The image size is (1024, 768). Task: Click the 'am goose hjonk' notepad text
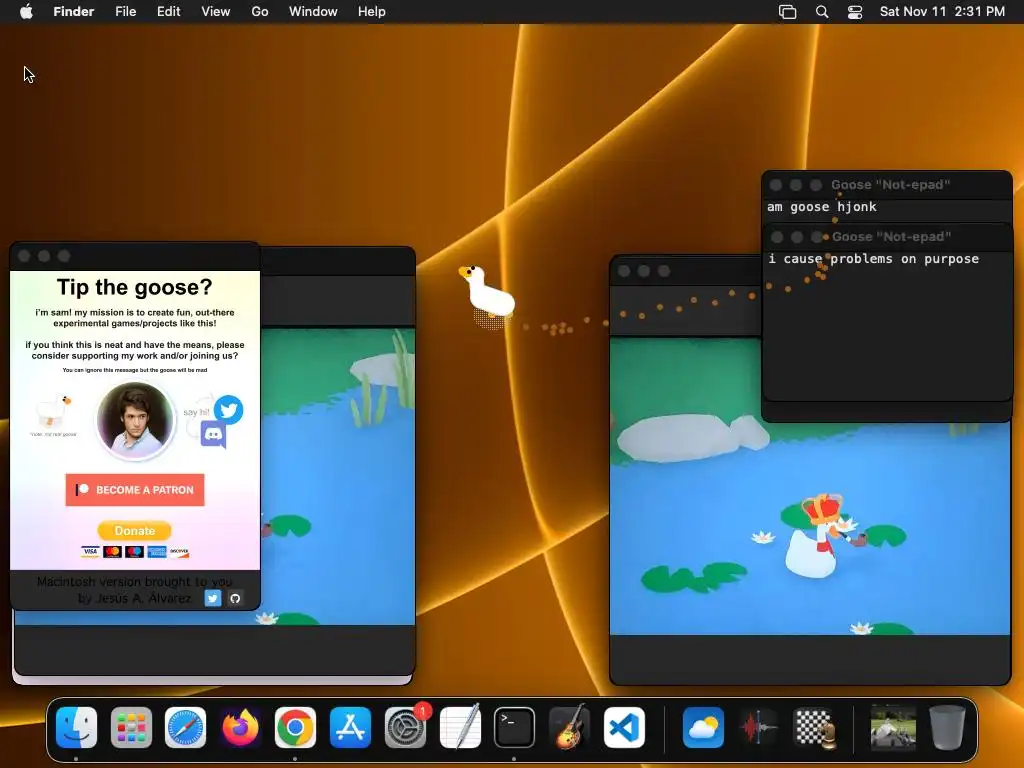822,207
